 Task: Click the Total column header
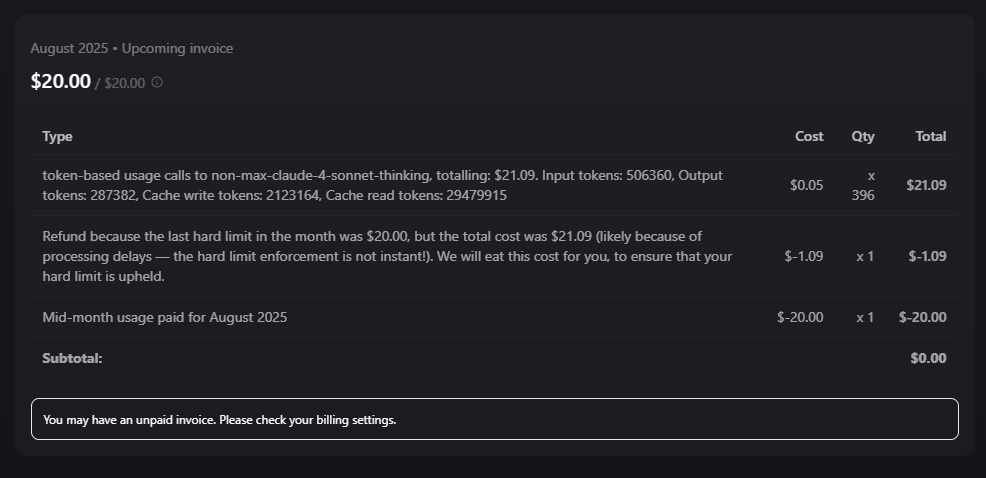931,136
